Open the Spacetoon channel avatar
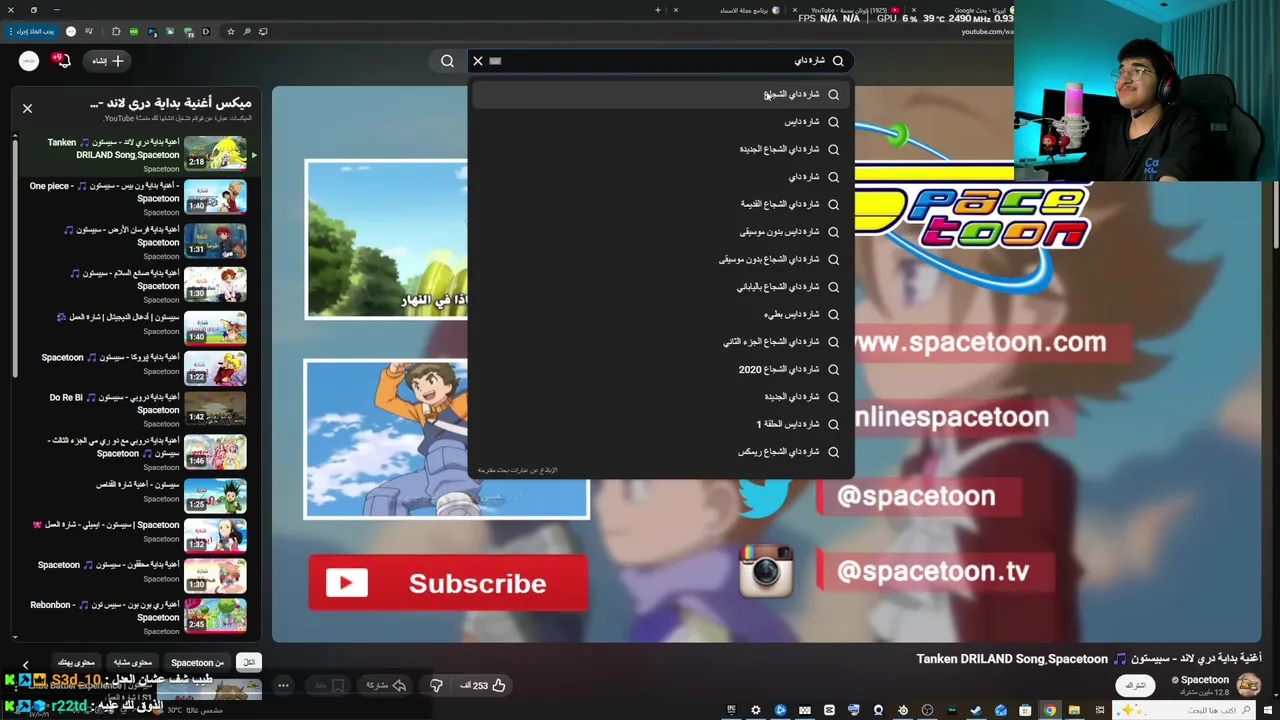The width and height of the screenshot is (1280, 720). pyautogui.click(x=1248, y=685)
